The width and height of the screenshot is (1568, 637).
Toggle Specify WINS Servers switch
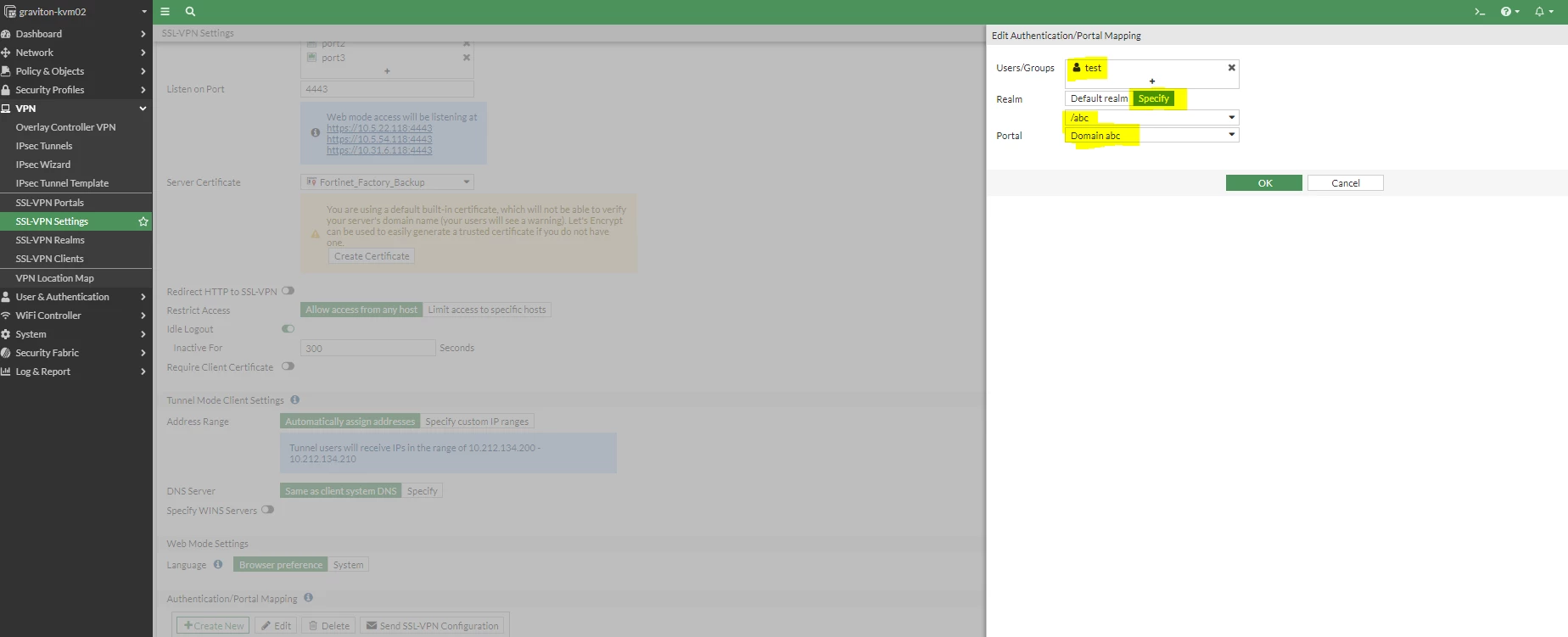click(268, 510)
